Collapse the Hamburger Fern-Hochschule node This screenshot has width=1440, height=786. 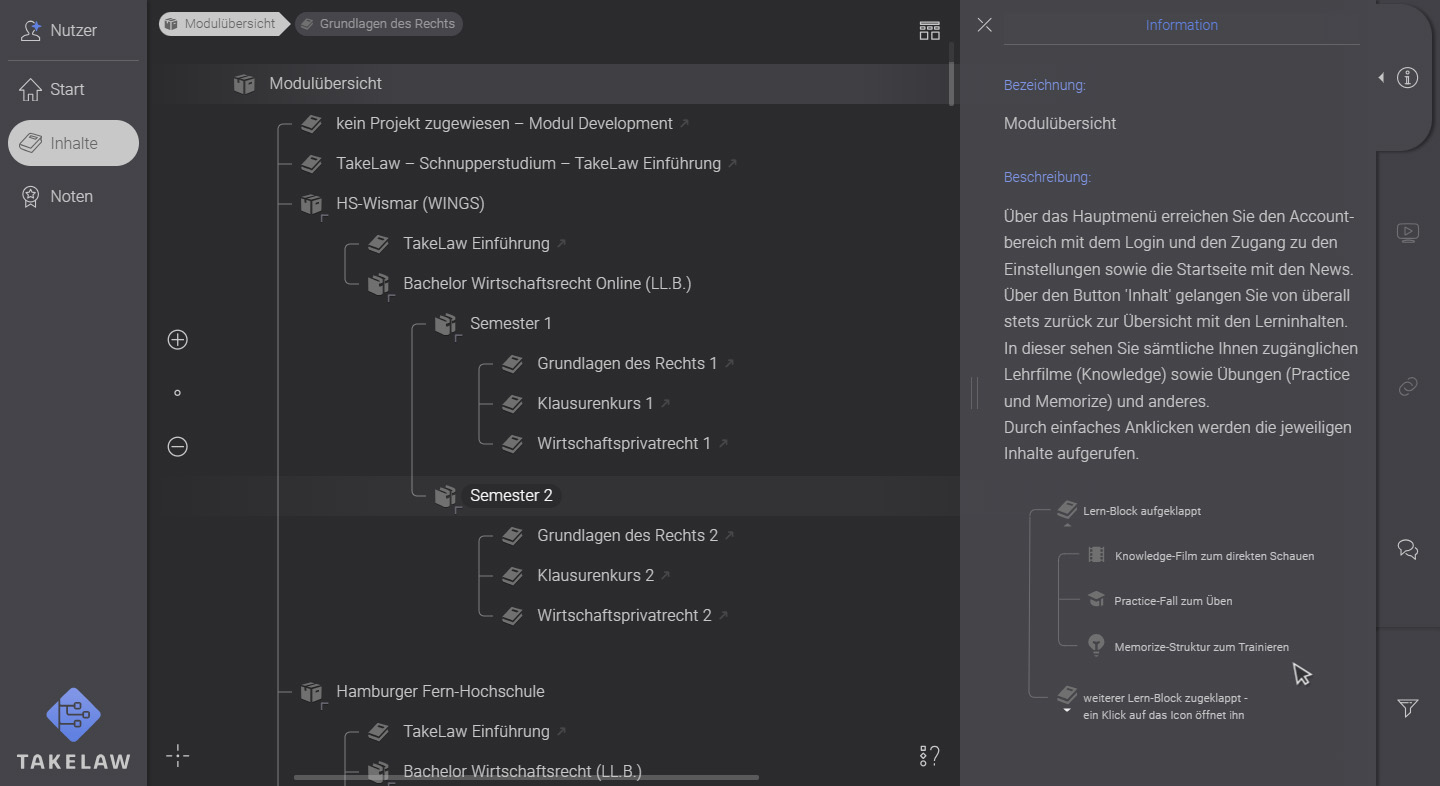click(311, 691)
